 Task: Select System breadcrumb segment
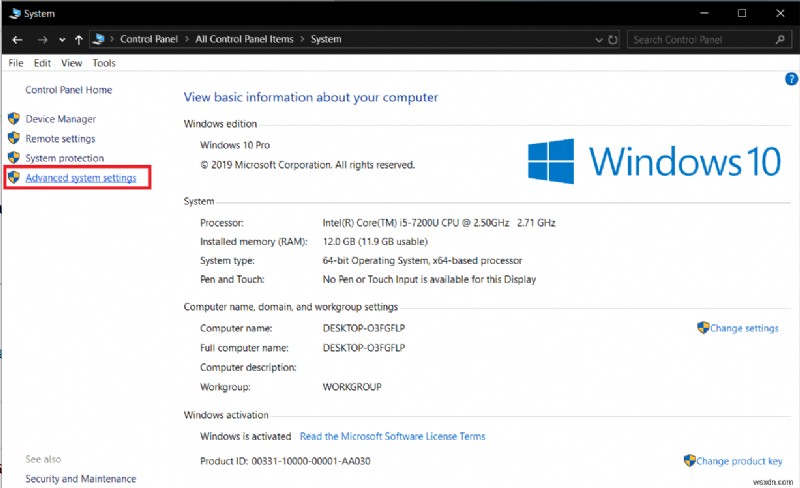tap(326, 39)
